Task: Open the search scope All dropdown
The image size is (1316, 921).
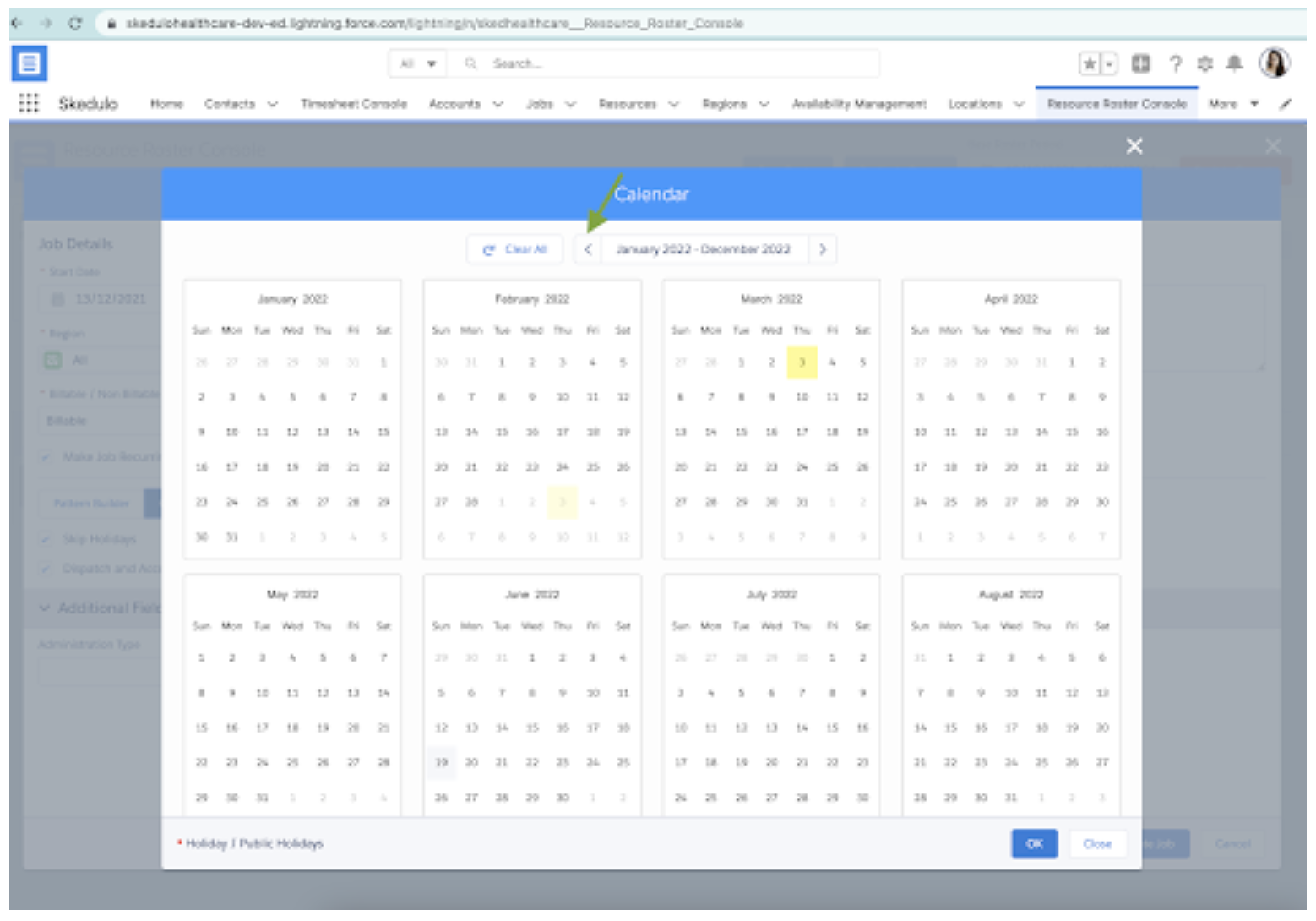Action: (418, 63)
